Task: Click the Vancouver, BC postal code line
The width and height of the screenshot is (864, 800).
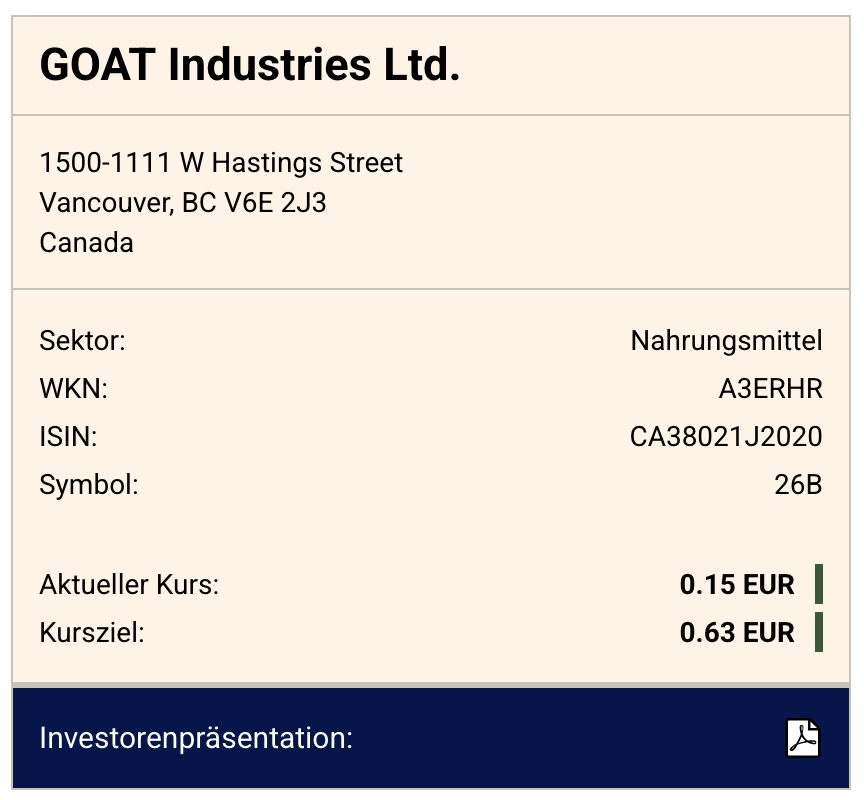Action: pos(183,203)
